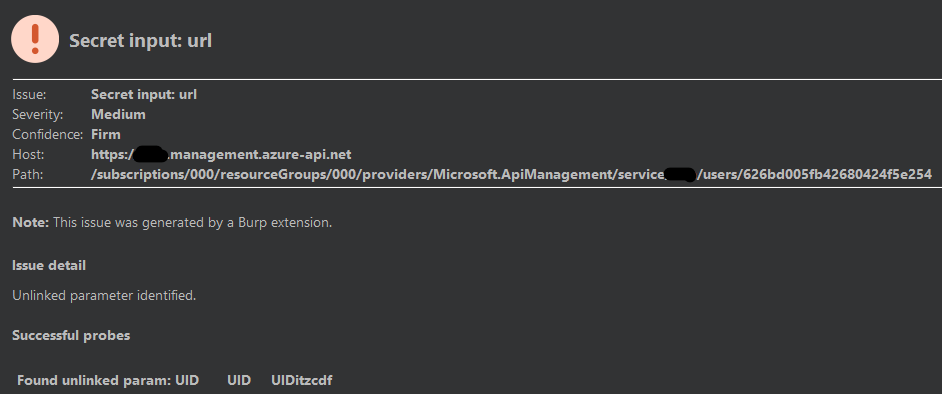
Task: Click the redacted host name block
Action: [x=150, y=154]
